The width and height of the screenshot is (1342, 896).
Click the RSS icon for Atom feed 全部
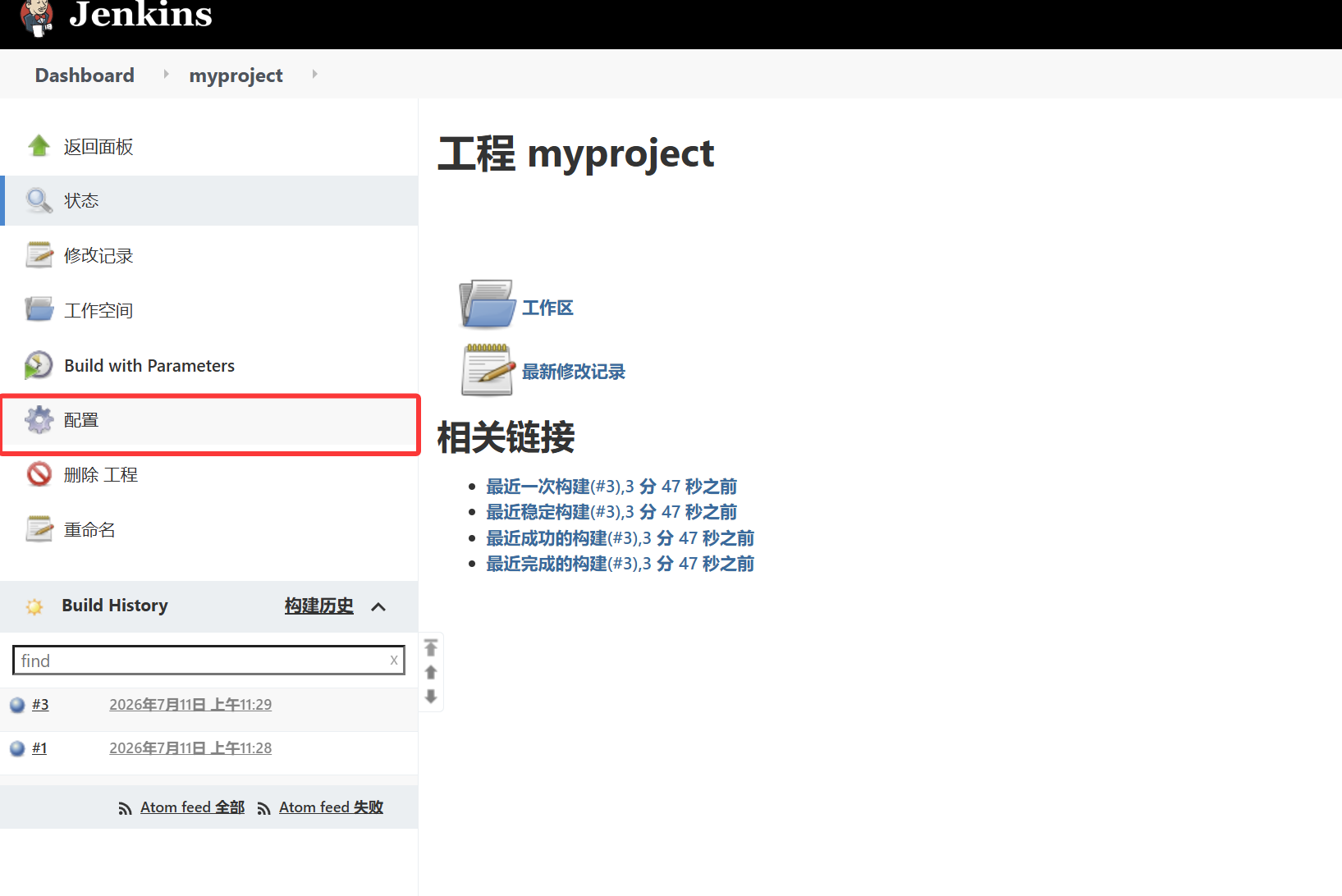[x=125, y=809]
